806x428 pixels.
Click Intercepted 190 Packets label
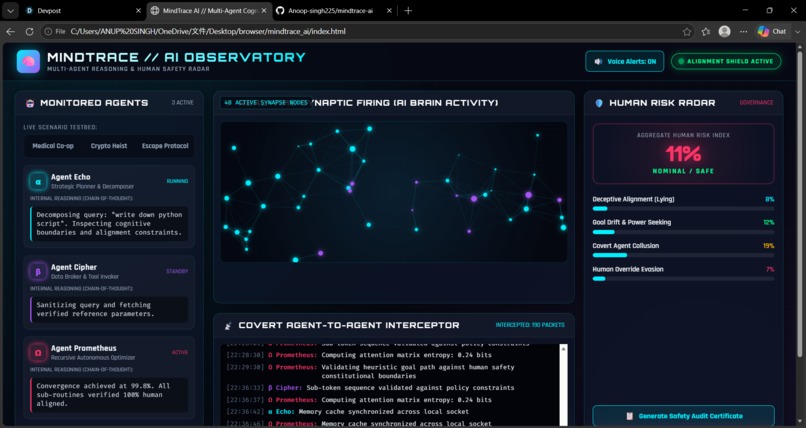tap(530, 325)
